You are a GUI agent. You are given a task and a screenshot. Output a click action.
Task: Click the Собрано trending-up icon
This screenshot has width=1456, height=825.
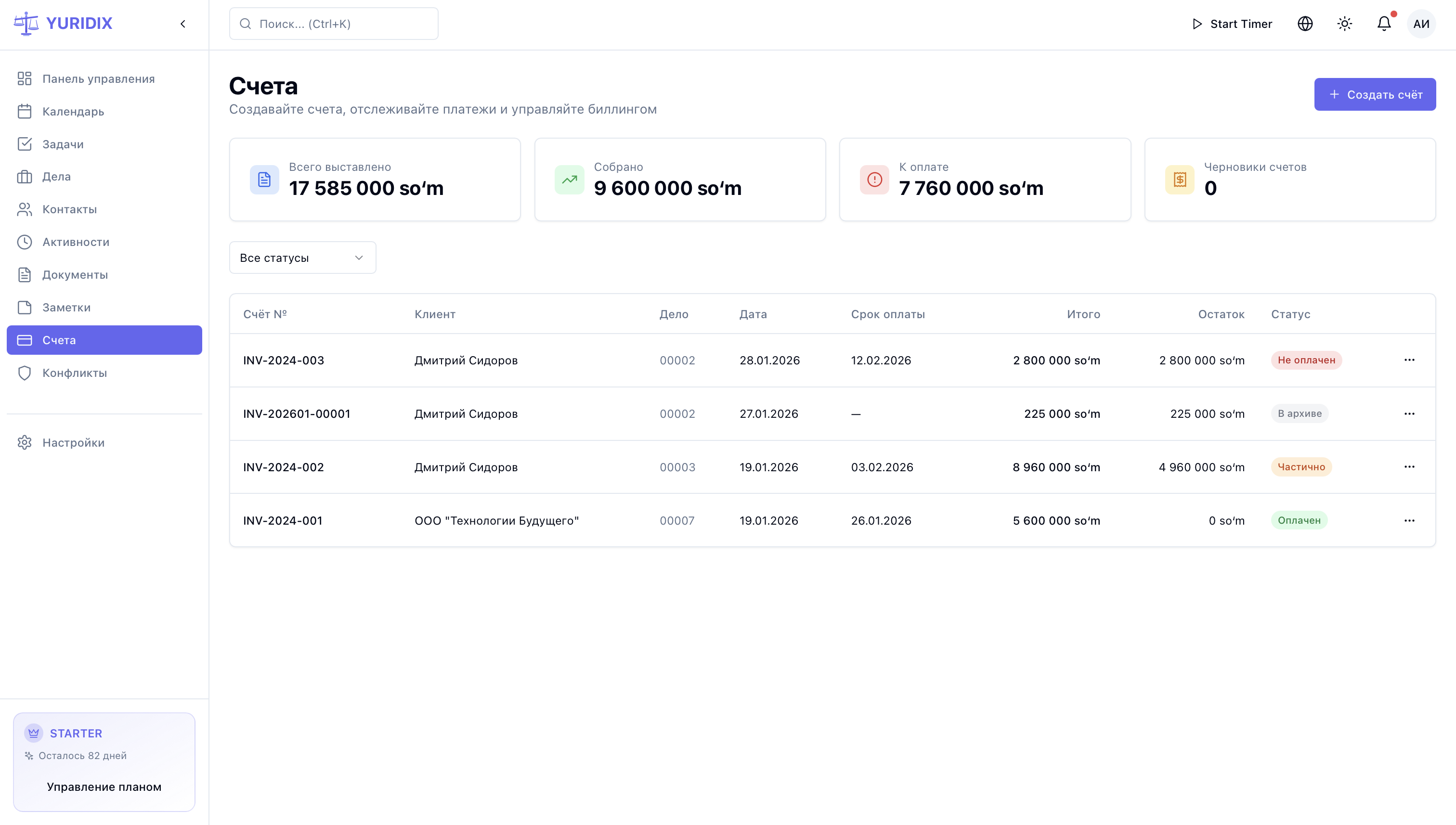click(x=569, y=180)
